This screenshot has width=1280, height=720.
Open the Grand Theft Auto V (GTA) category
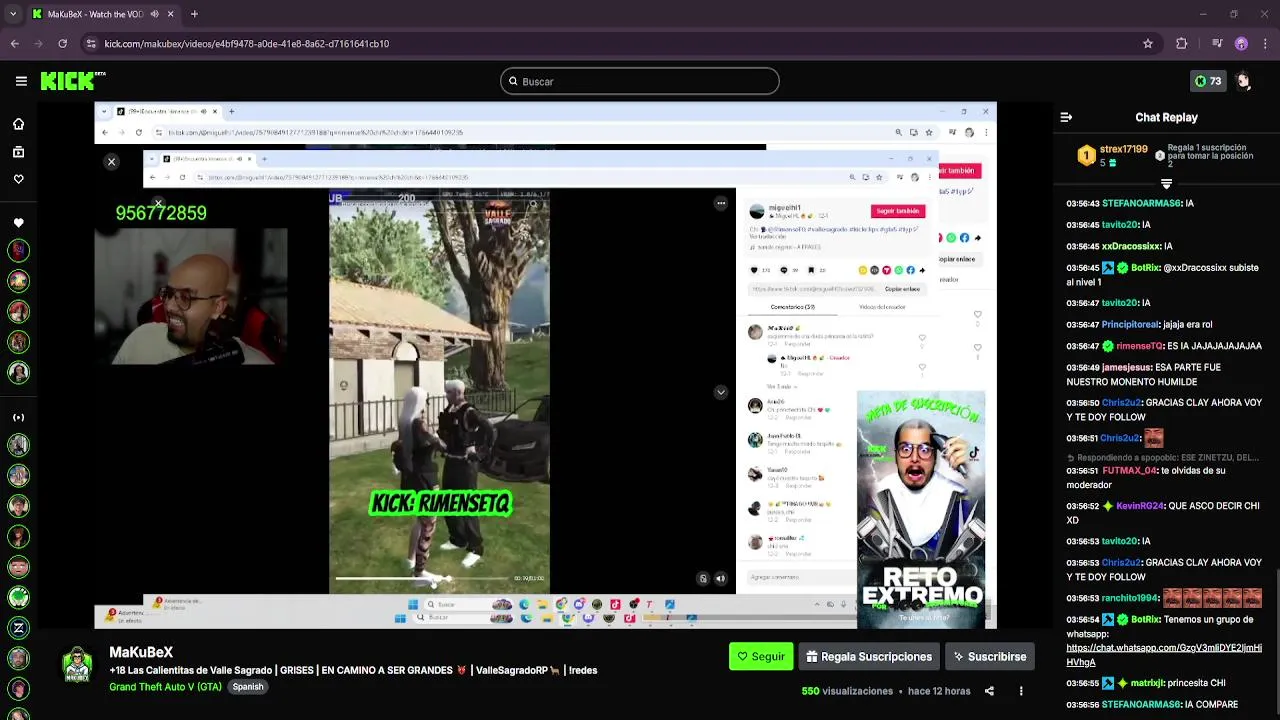(166, 687)
